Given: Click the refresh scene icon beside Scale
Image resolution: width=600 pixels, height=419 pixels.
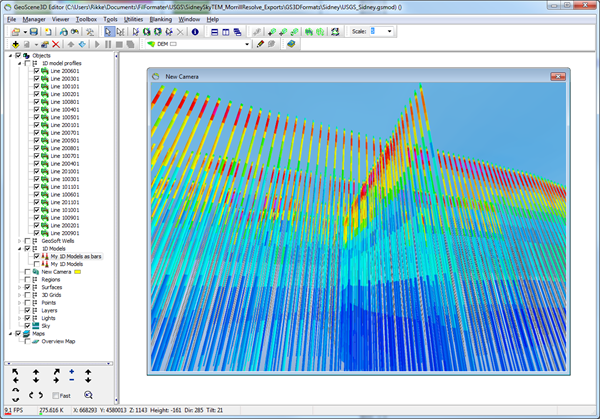Looking at the screenshot, I should (335, 32).
